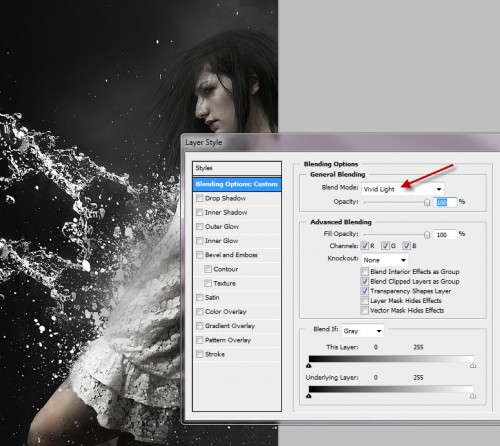Viewport: 500px width, 446px height.
Task: Select the Styles header in the list
Action: tap(237, 168)
